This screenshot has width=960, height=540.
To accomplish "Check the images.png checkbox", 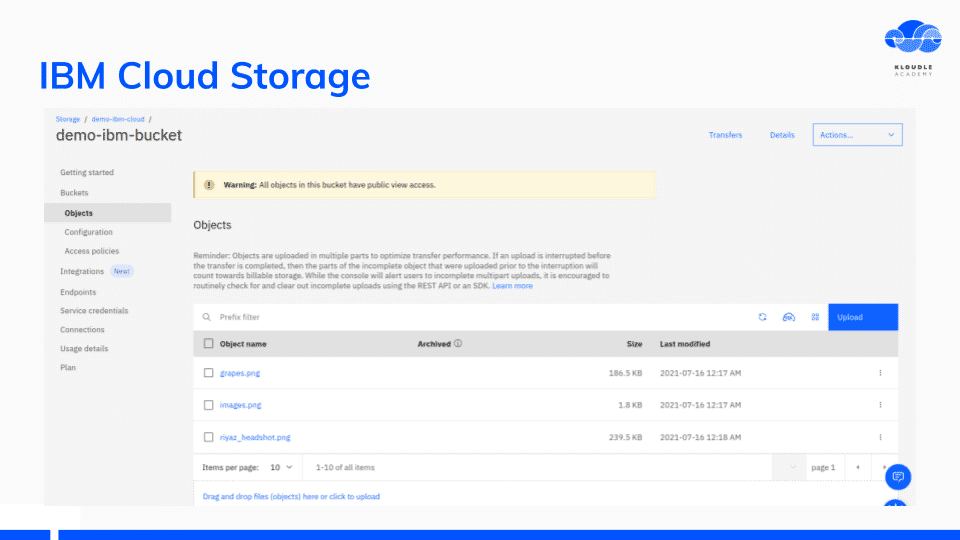I will point(208,405).
